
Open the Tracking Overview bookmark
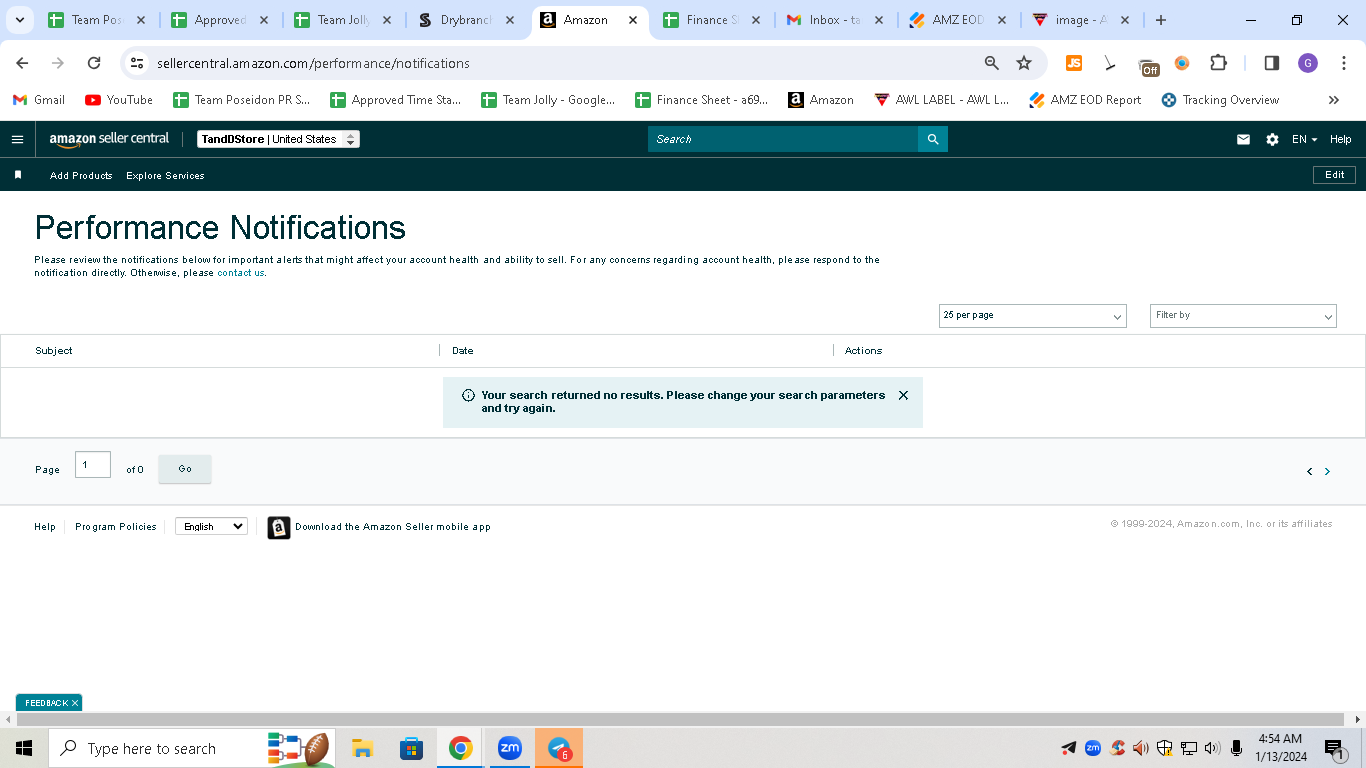tap(1220, 100)
